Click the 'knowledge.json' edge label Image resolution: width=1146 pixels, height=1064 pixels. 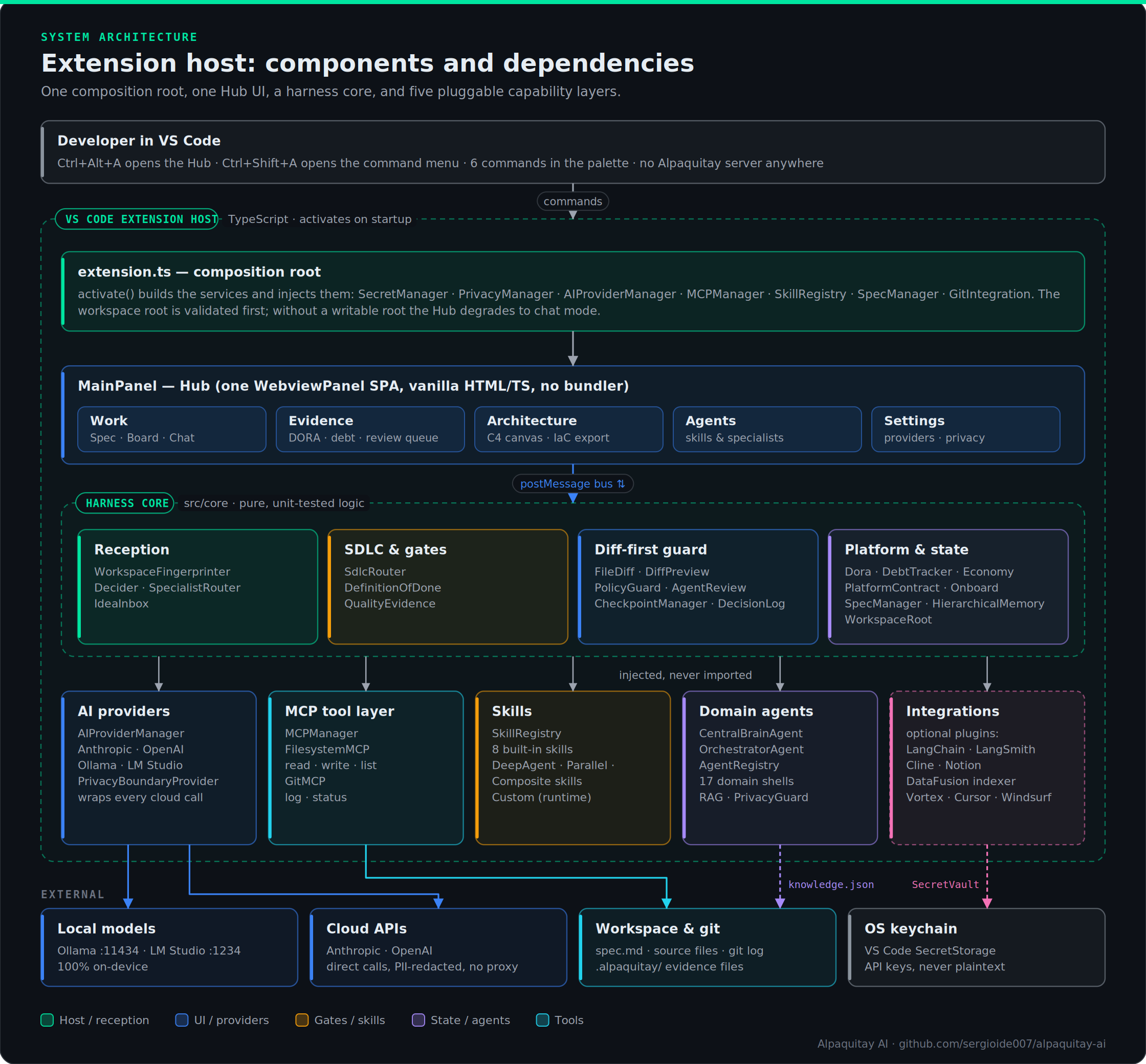tap(831, 884)
